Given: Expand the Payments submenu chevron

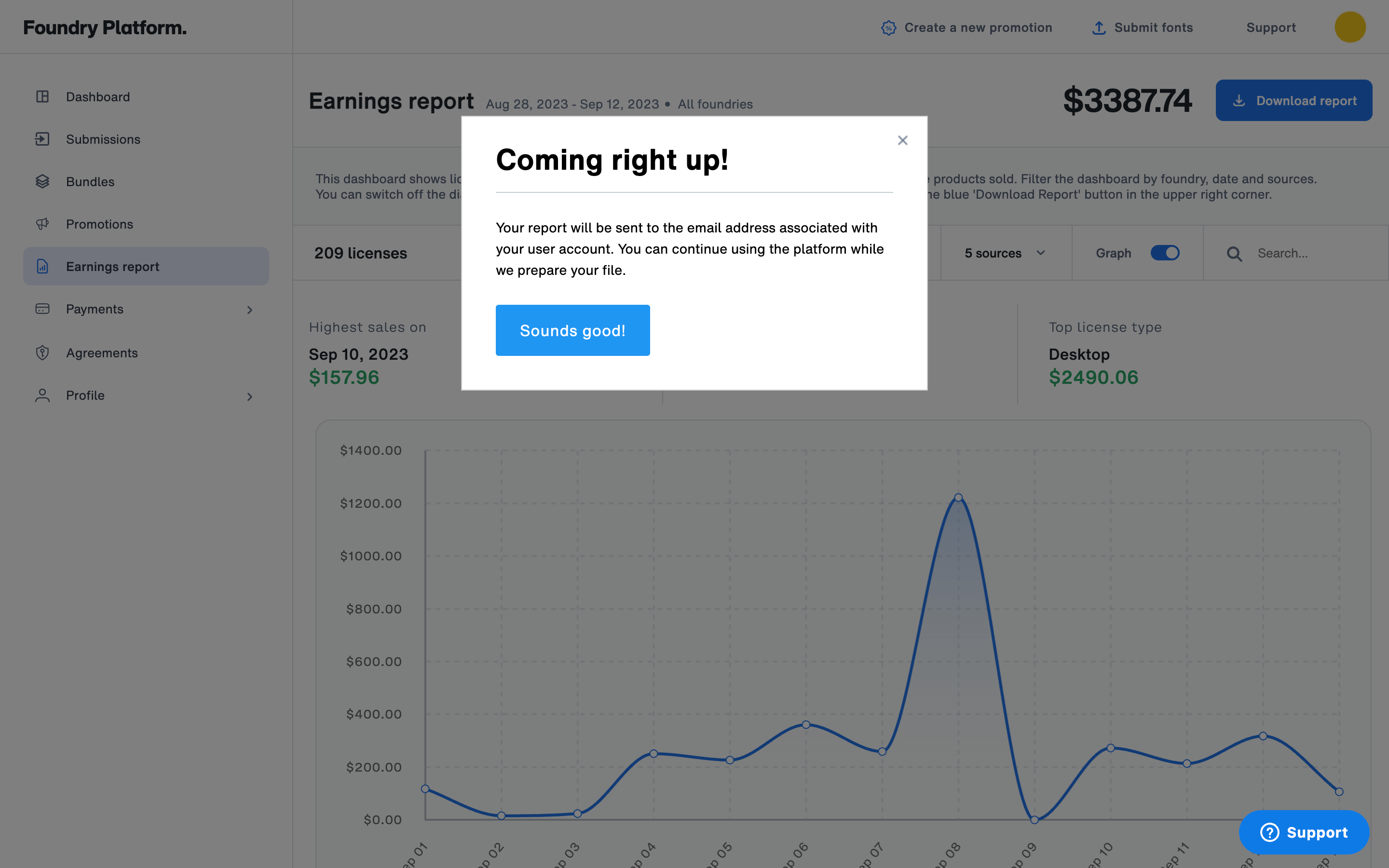Looking at the screenshot, I should [250, 310].
